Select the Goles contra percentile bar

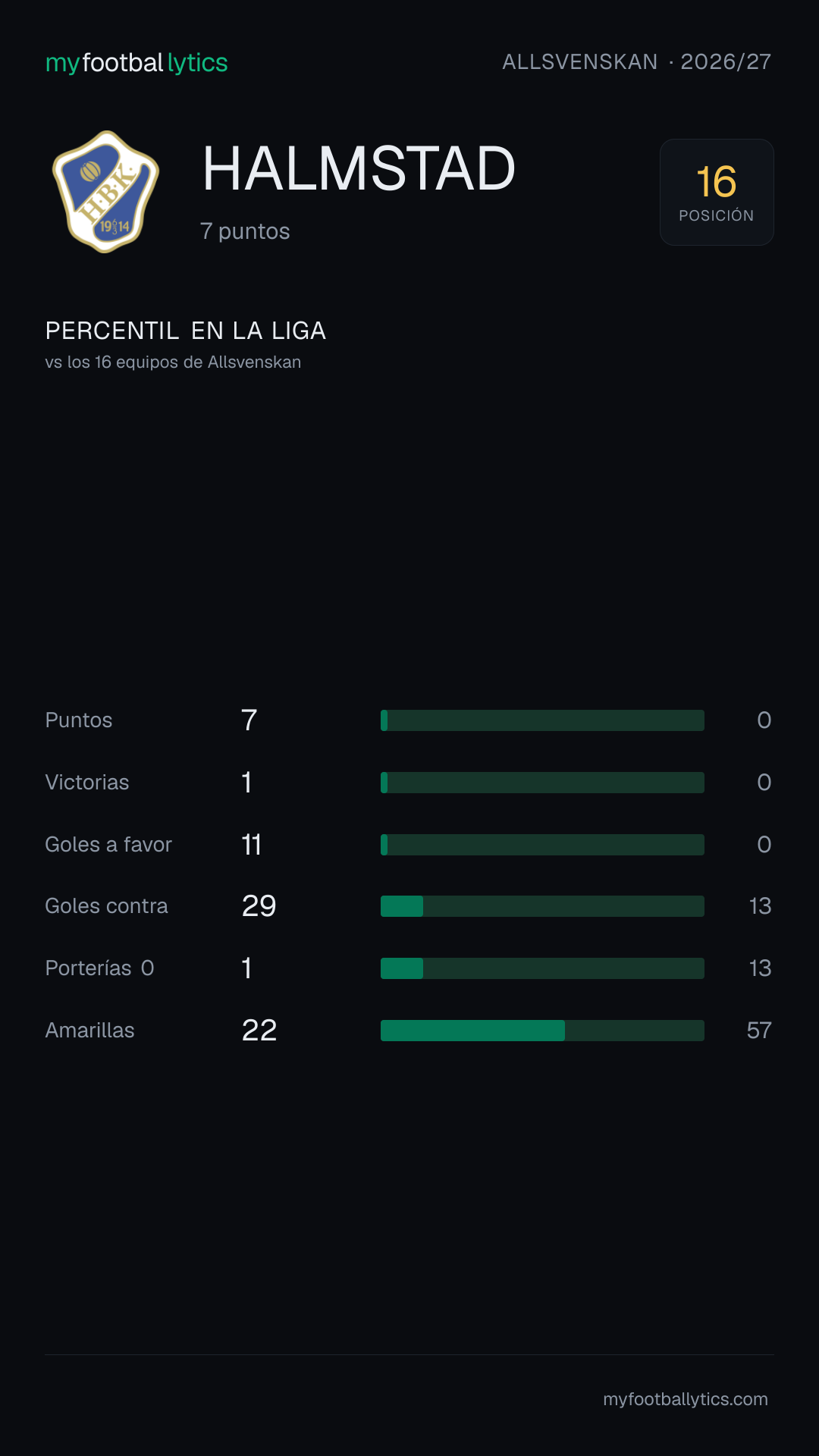click(x=542, y=906)
